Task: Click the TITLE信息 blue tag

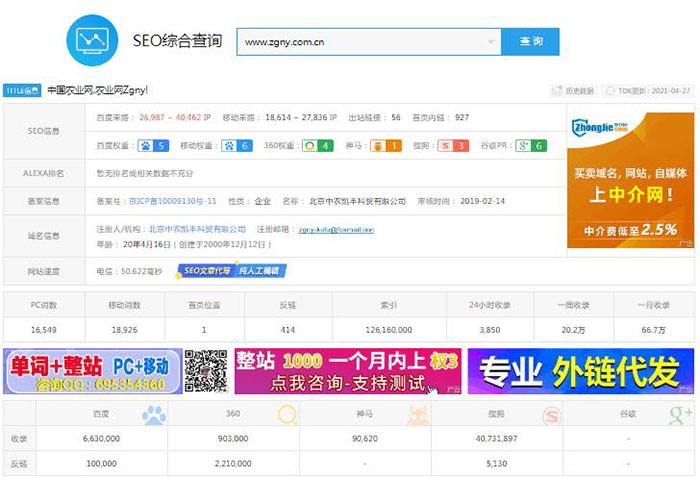Action: [22, 91]
